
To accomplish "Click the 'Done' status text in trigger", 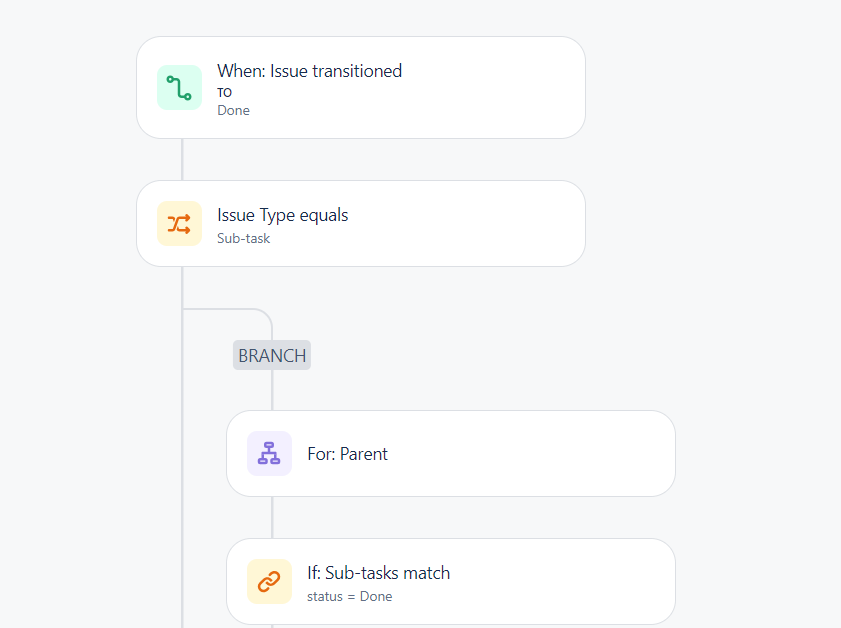I will (233, 110).
